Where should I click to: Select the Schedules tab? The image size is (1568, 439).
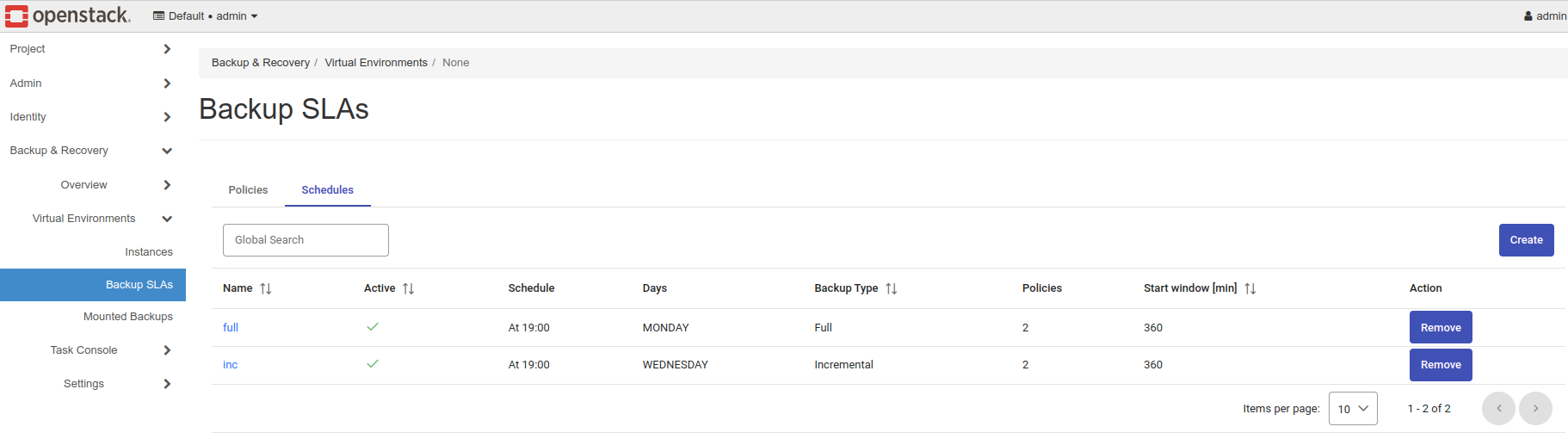pos(327,190)
